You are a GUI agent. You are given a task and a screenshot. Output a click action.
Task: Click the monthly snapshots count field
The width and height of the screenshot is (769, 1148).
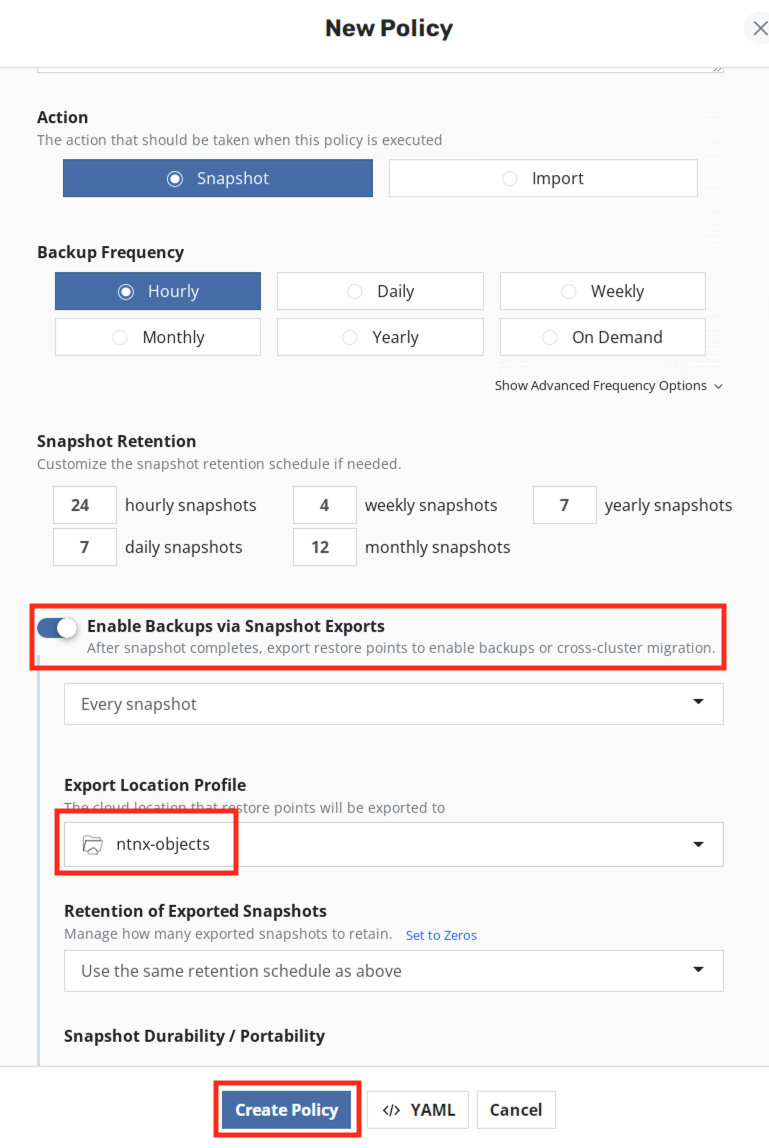click(x=324, y=547)
